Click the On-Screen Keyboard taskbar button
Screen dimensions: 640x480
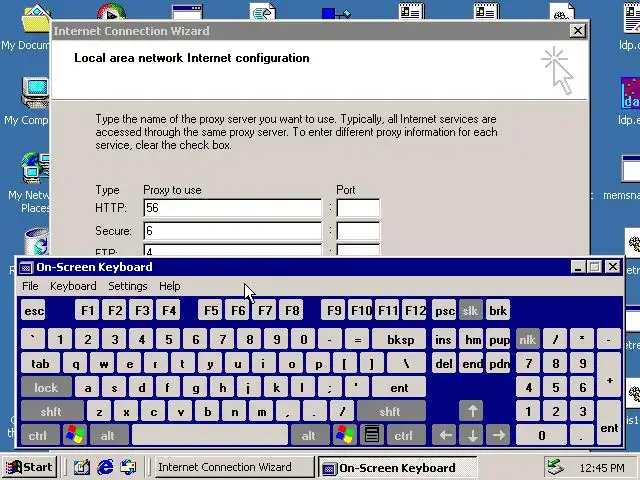tap(397, 467)
